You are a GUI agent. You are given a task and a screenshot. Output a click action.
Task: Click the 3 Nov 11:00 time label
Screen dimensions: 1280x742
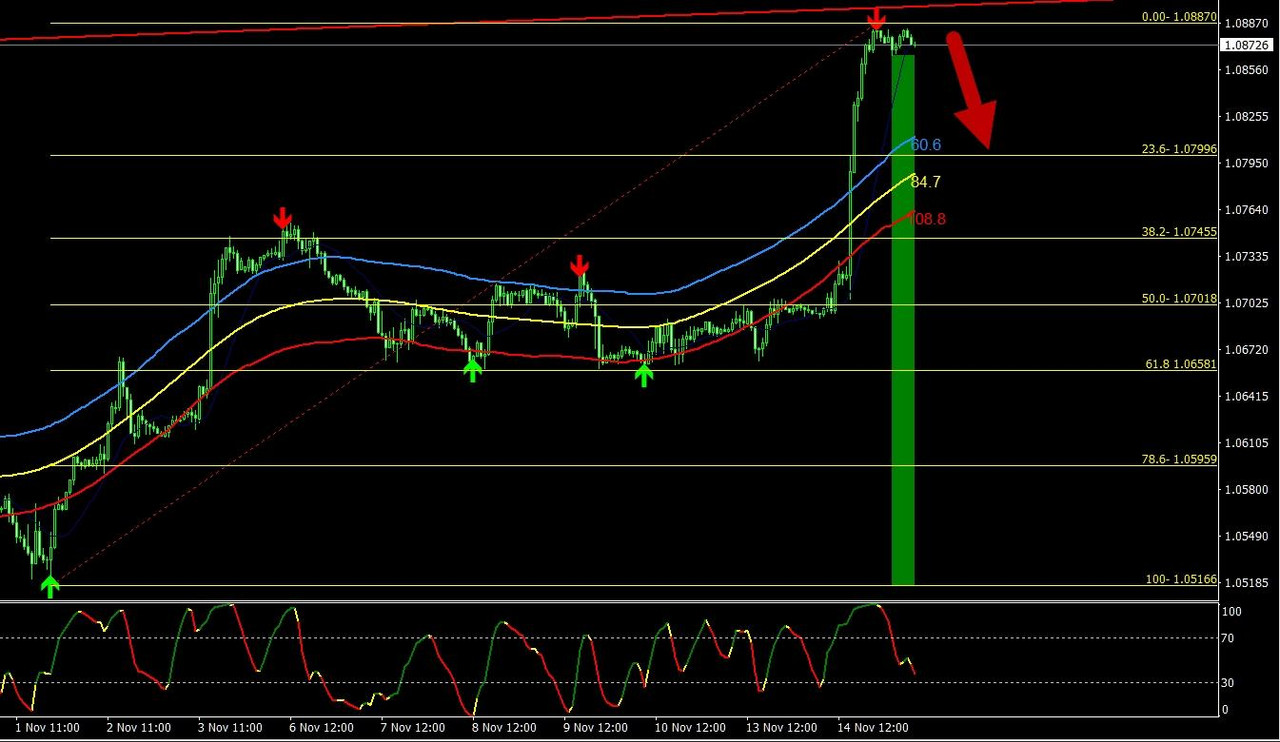tap(230, 727)
